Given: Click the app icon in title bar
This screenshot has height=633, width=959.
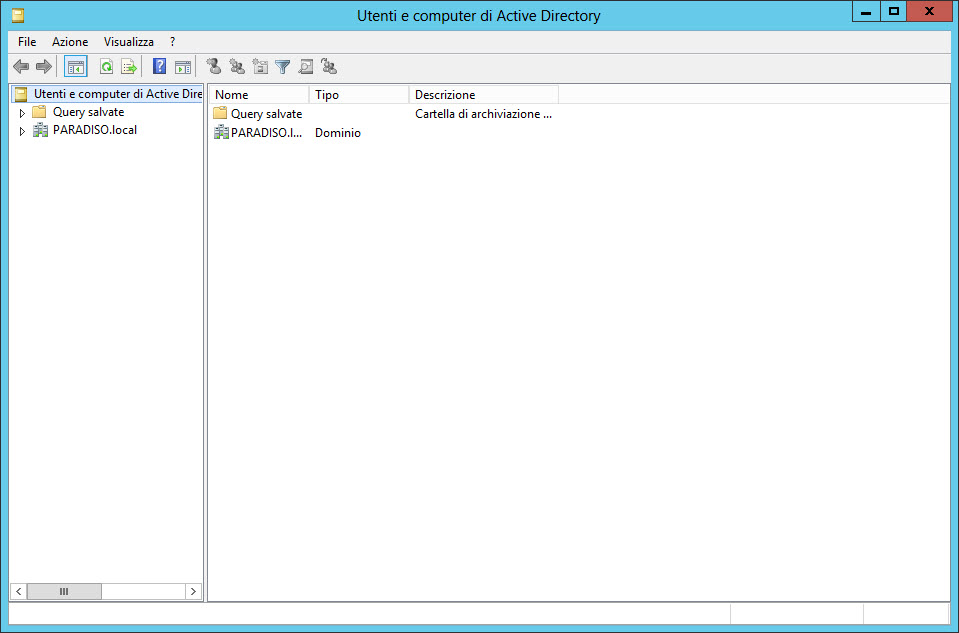Looking at the screenshot, I should coord(18,15).
